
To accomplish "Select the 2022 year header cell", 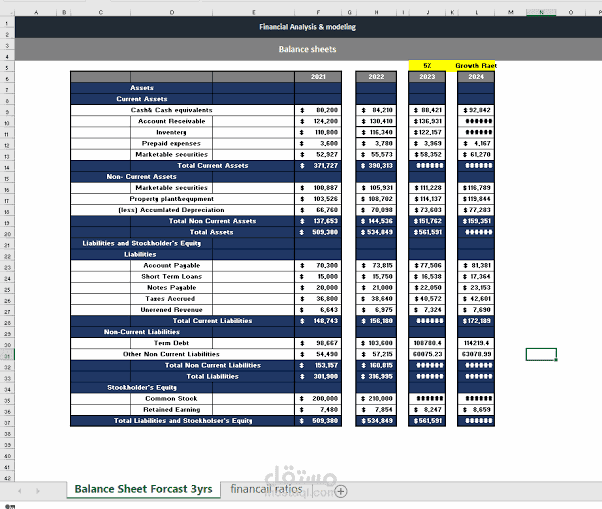I will click(376, 77).
